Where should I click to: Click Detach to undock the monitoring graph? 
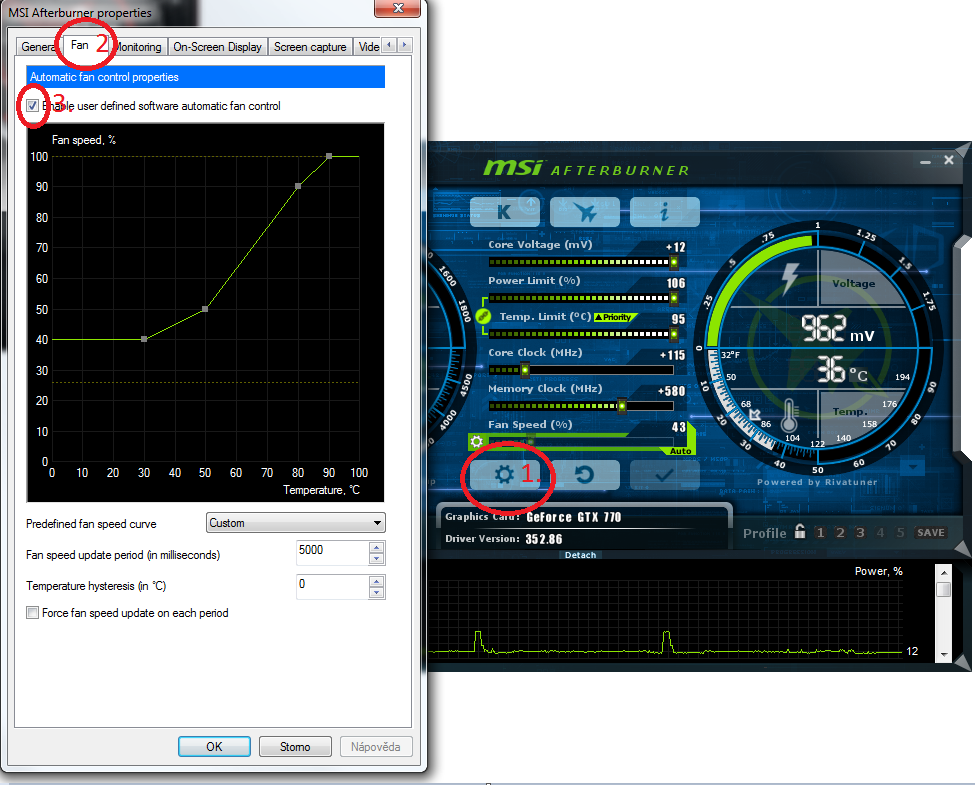pos(580,555)
